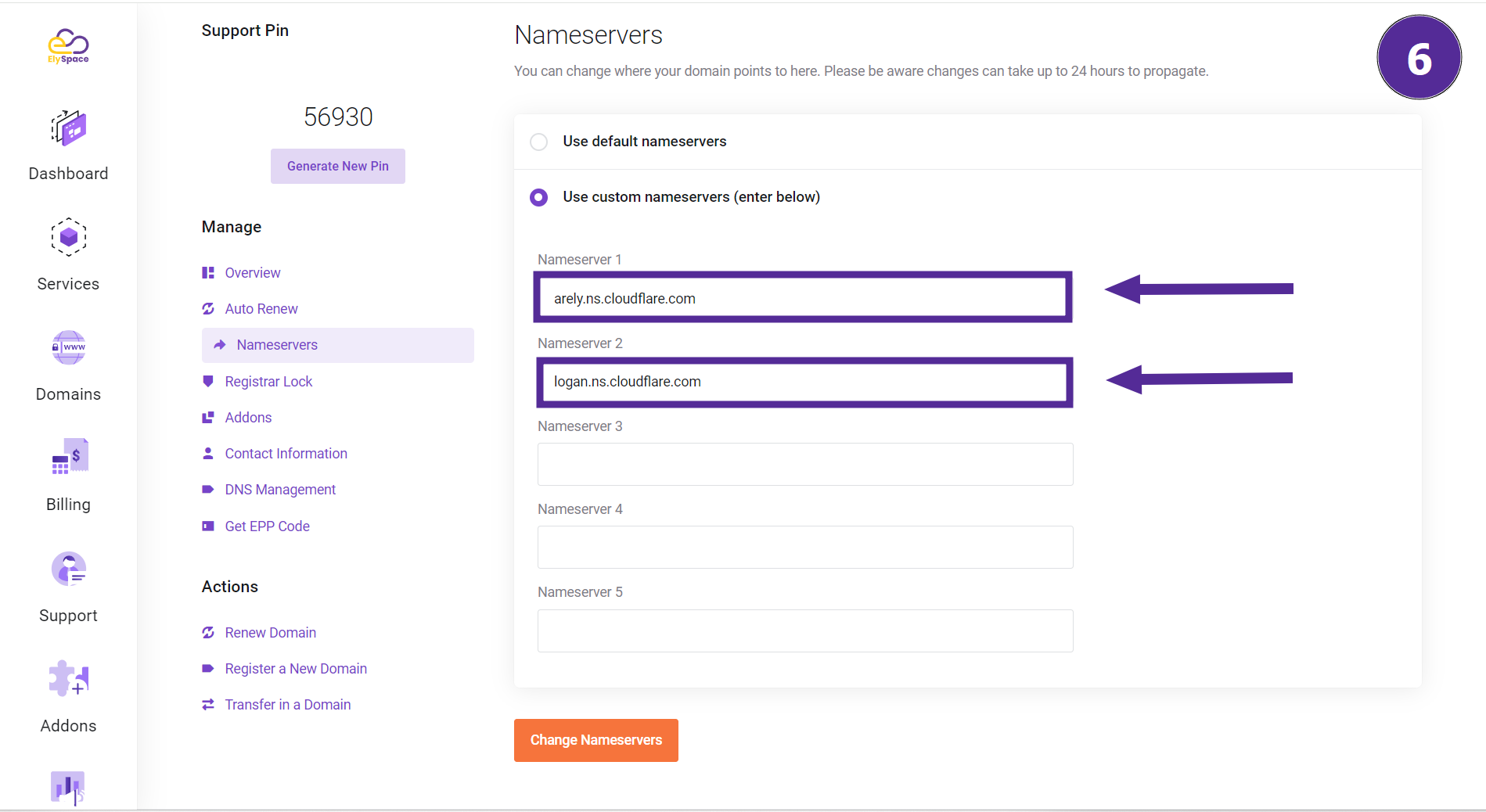Open the Addons puzzle icon
Screen dimensions: 1486x812
tap(69, 678)
